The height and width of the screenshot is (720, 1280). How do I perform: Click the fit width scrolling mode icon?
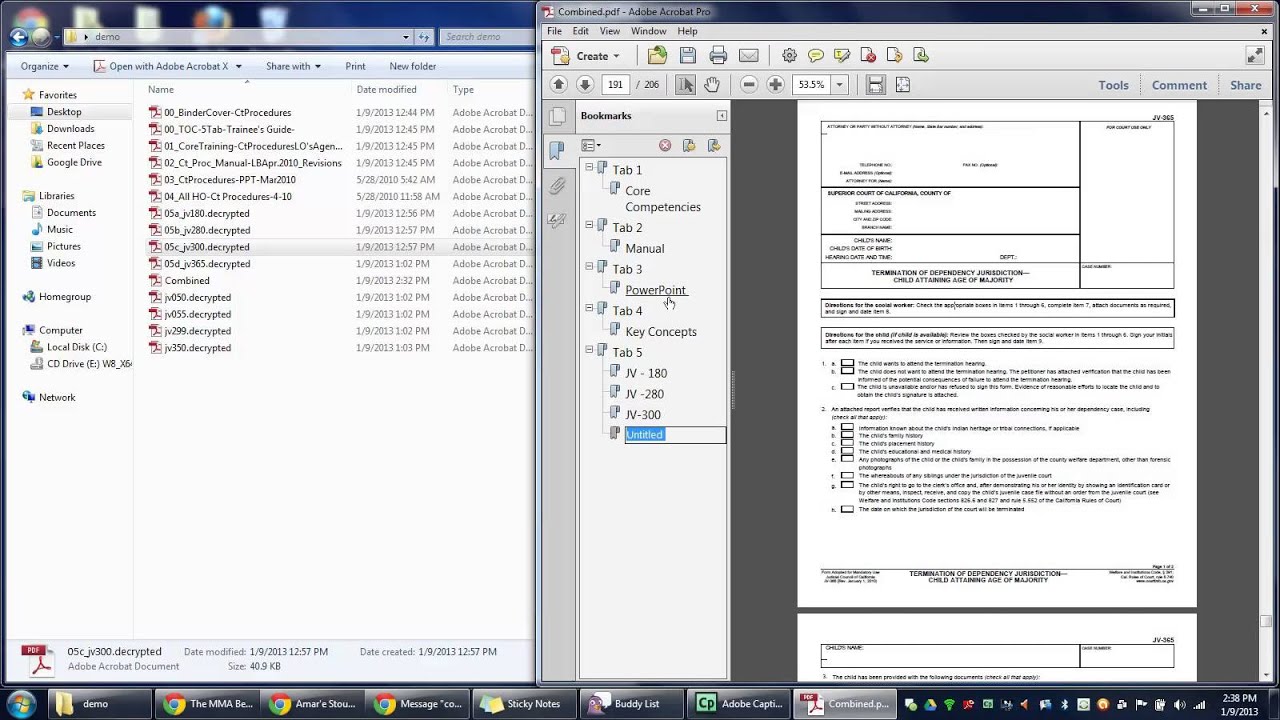[x=875, y=85]
